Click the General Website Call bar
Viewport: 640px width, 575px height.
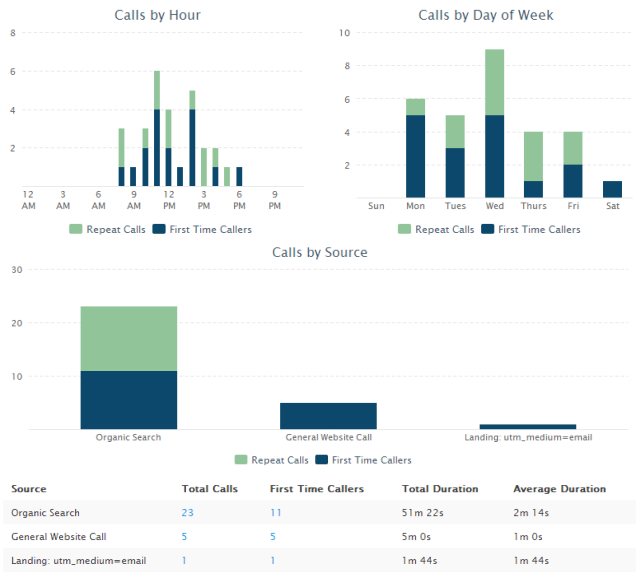tap(328, 416)
